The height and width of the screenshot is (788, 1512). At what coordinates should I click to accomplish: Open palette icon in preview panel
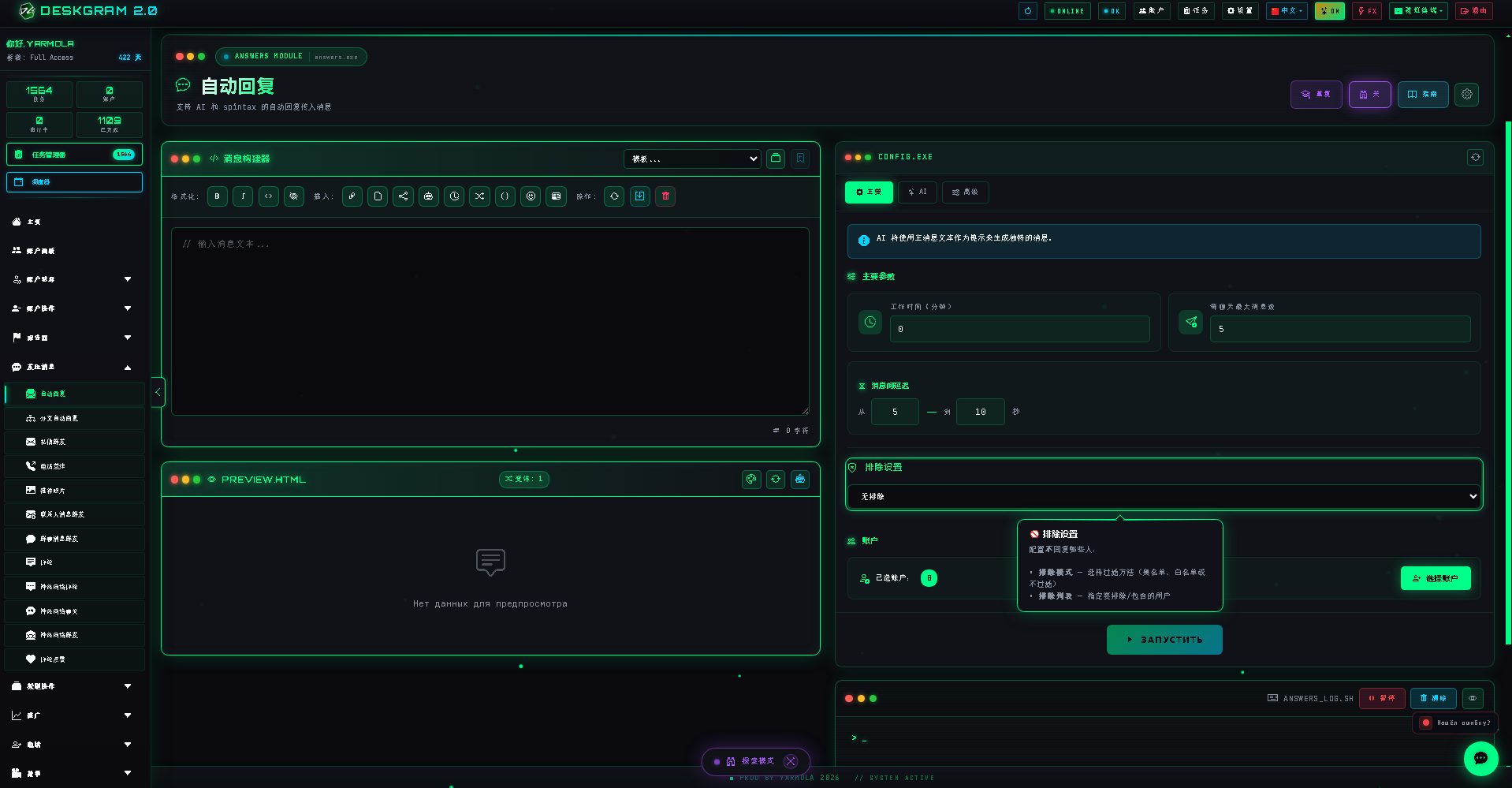point(751,479)
